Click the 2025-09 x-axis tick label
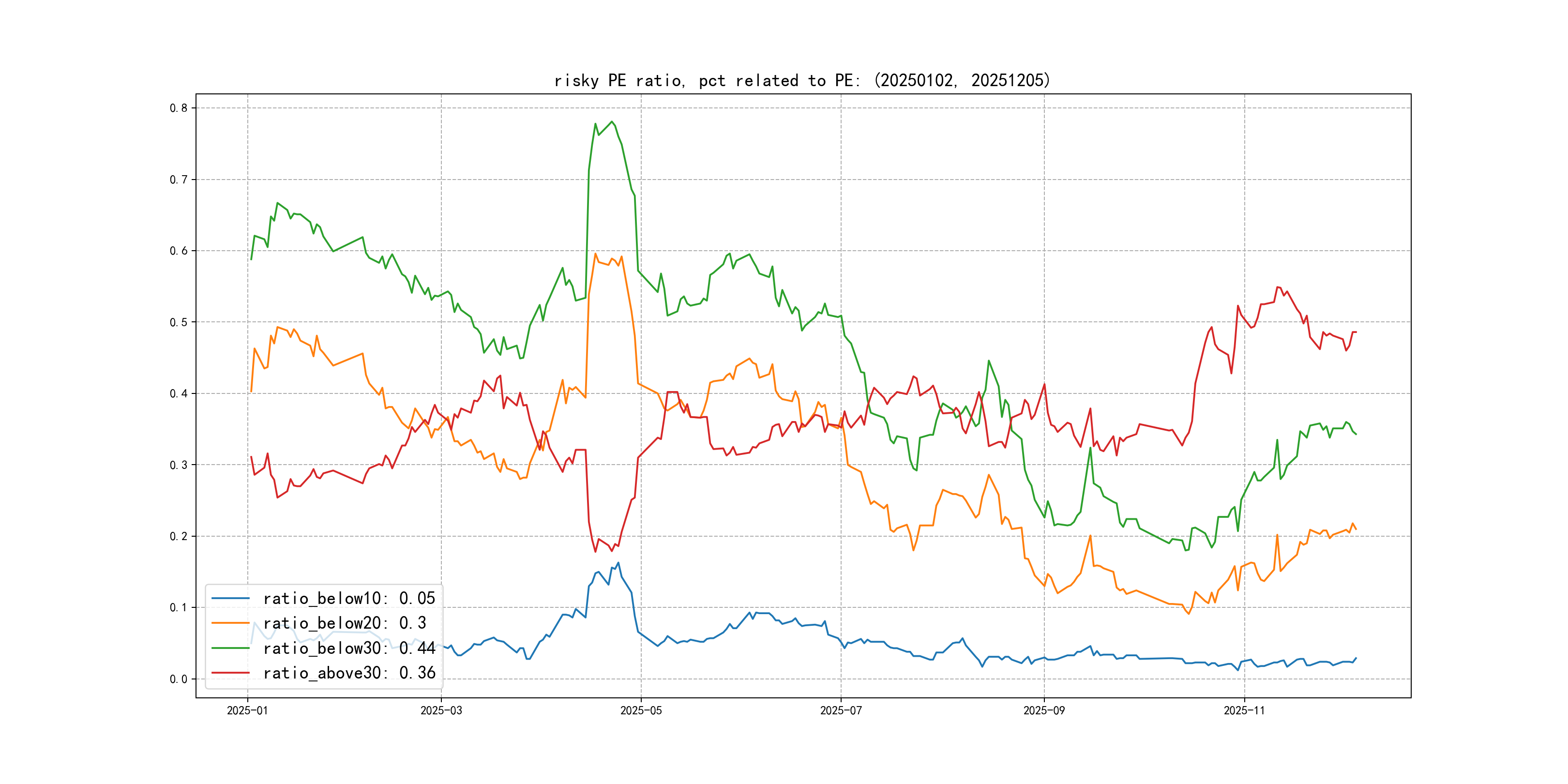Viewport: 1568px width, 784px height. (x=1044, y=711)
